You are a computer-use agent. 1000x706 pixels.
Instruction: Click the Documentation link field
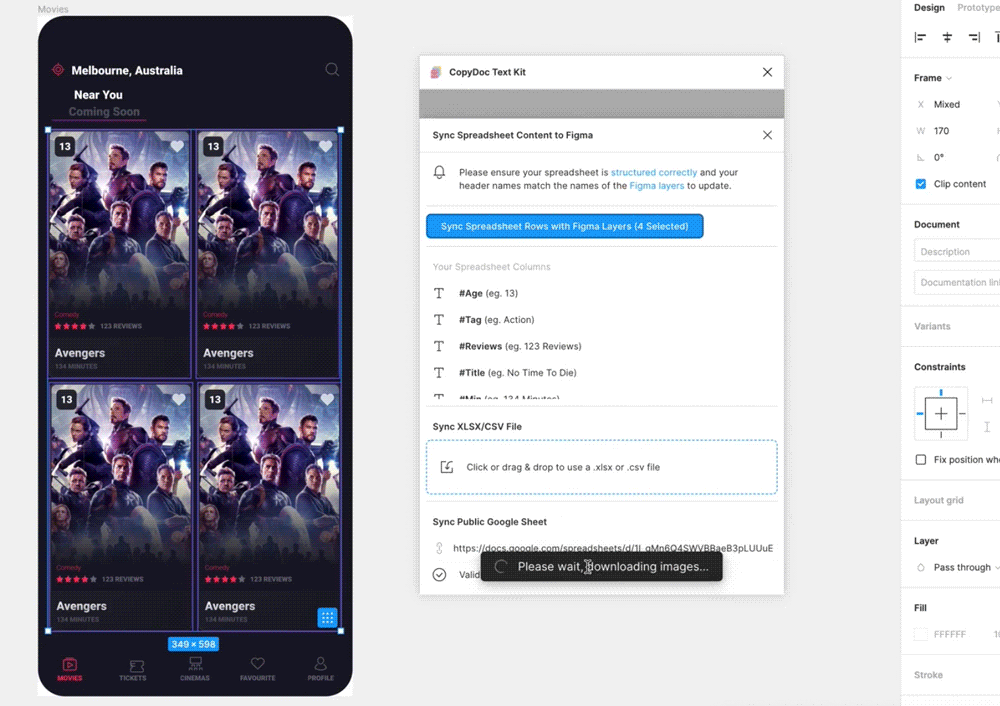957,282
